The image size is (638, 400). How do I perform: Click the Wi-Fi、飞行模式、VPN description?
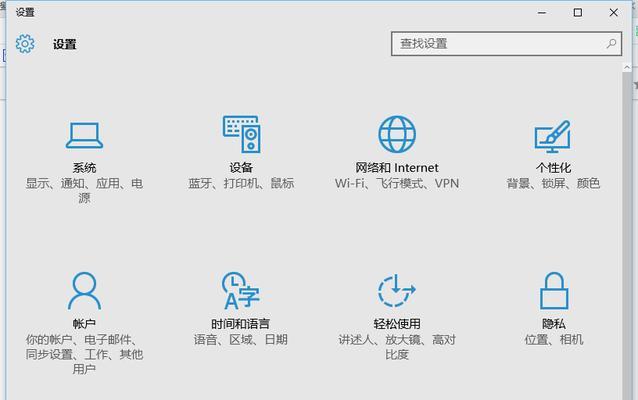click(x=397, y=184)
